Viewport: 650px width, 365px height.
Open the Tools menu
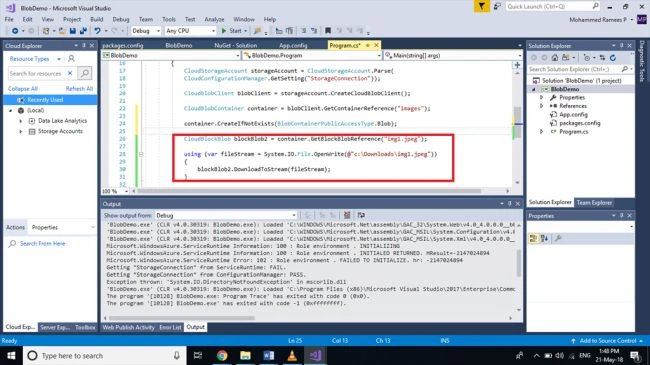tap(169, 19)
